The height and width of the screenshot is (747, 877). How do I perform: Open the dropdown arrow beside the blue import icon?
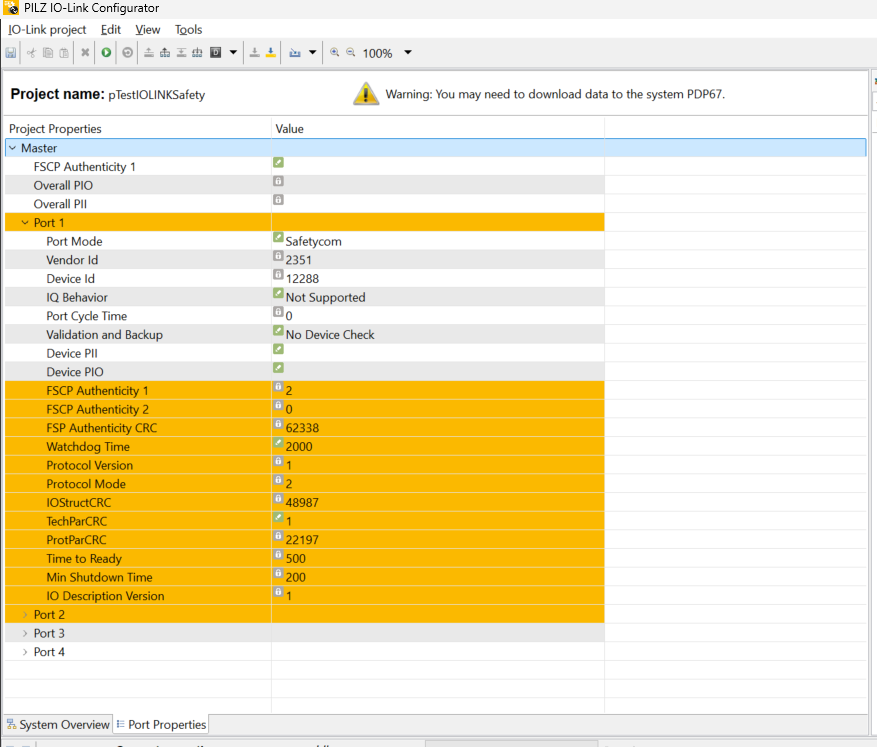tap(313, 53)
